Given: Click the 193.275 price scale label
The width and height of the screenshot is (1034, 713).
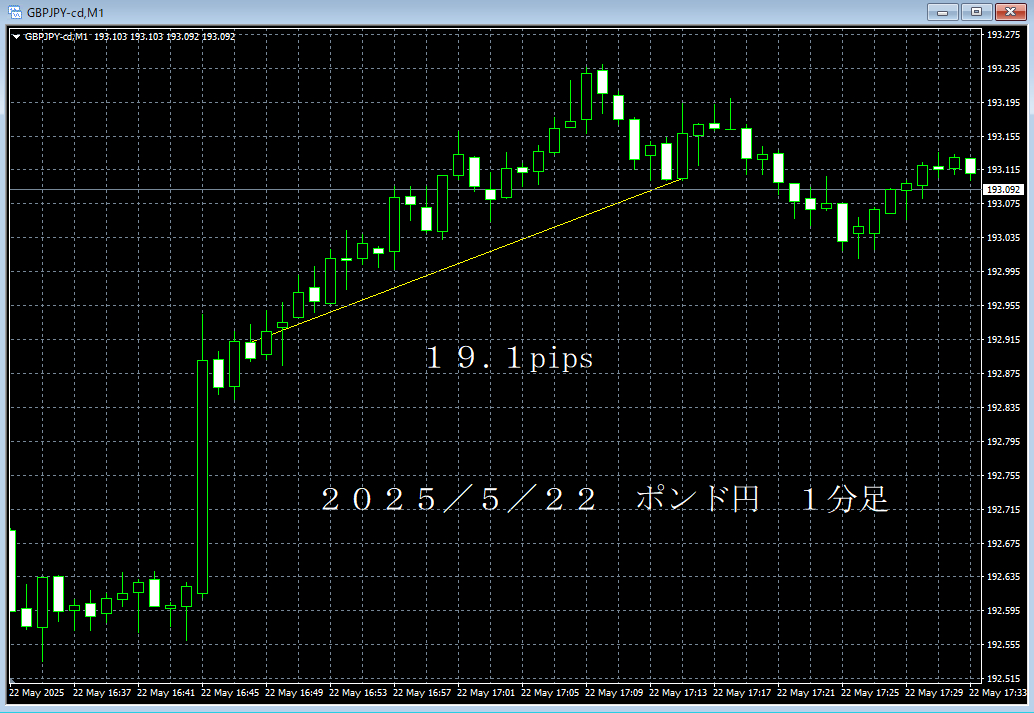Looking at the screenshot, I should click(x=1002, y=35).
